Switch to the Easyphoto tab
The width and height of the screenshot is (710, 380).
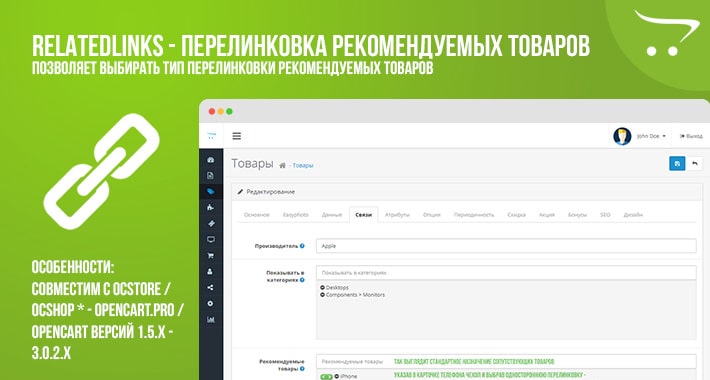pos(296,215)
